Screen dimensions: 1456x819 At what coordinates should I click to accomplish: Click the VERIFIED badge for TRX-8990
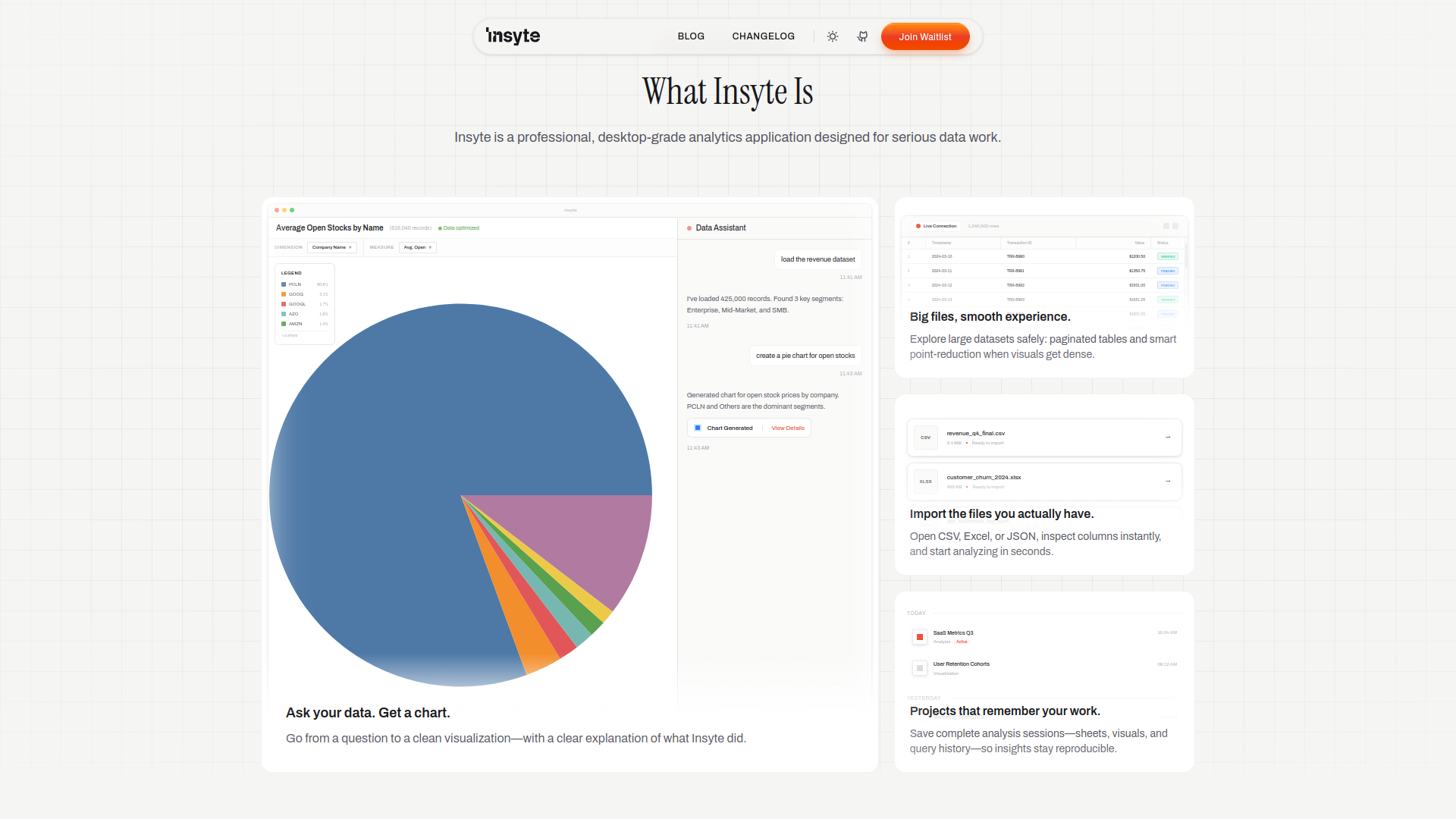pyautogui.click(x=1168, y=256)
